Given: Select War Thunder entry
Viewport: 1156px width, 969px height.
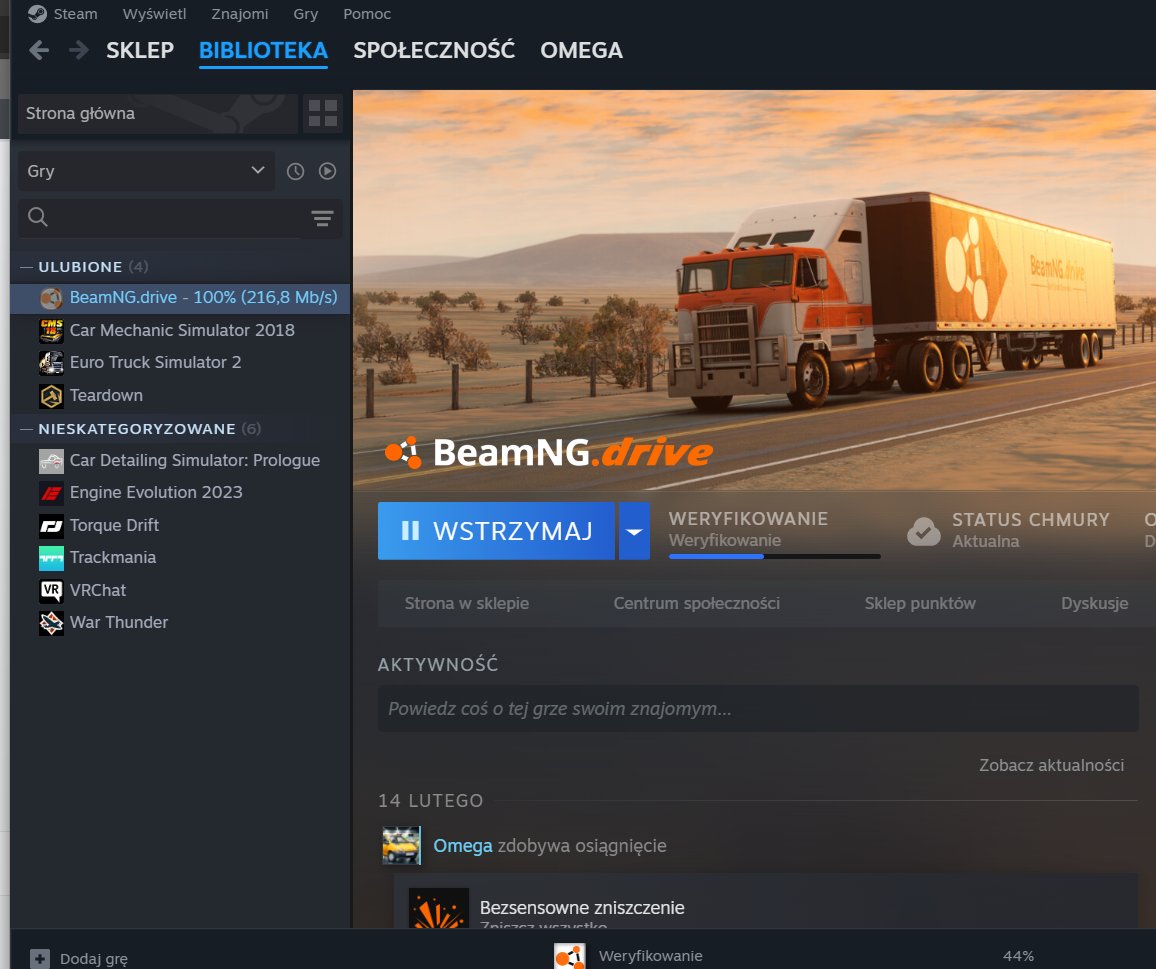Looking at the screenshot, I should (x=181, y=623).
